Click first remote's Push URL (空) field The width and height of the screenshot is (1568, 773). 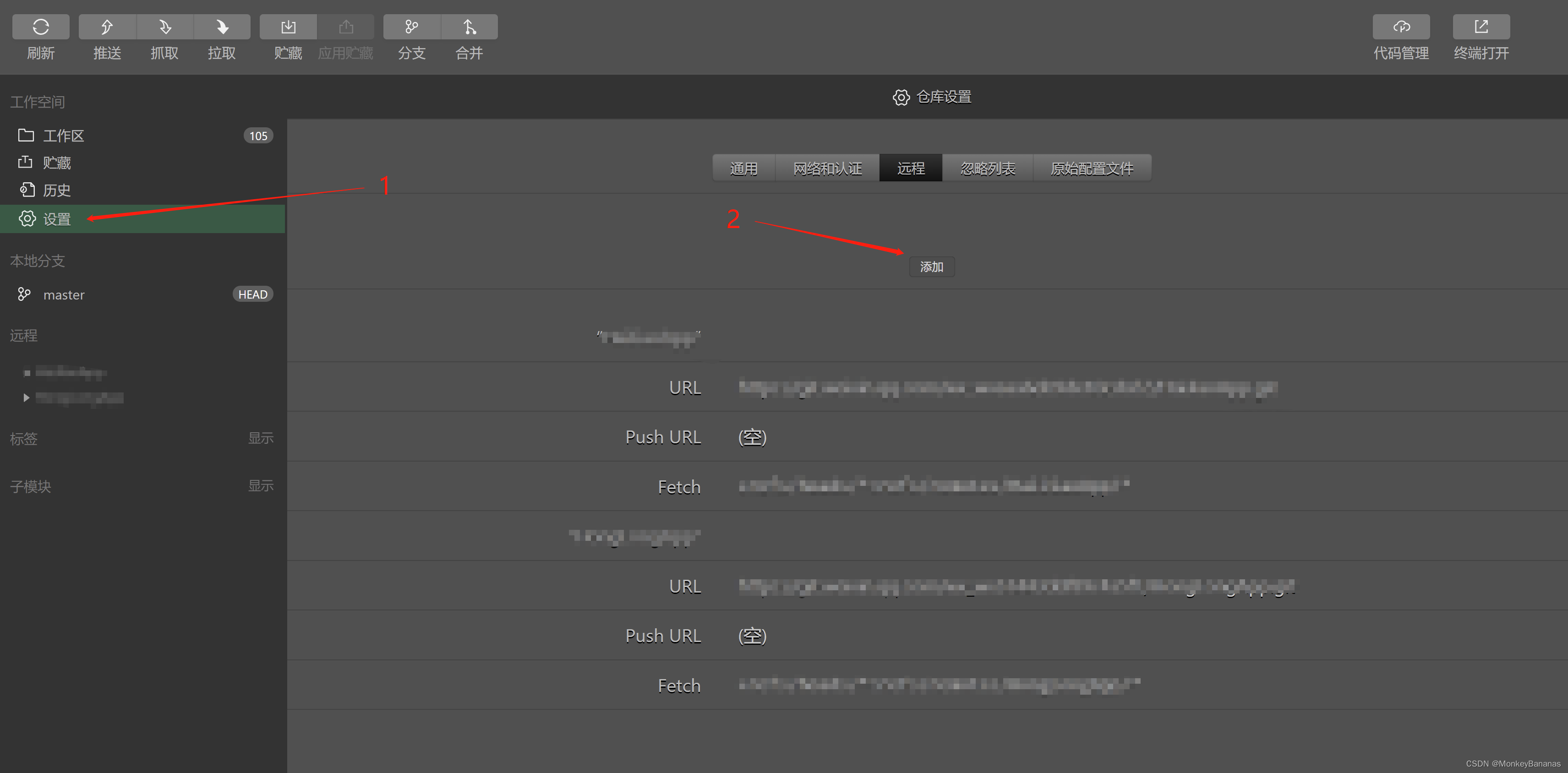[x=752, y=437]
